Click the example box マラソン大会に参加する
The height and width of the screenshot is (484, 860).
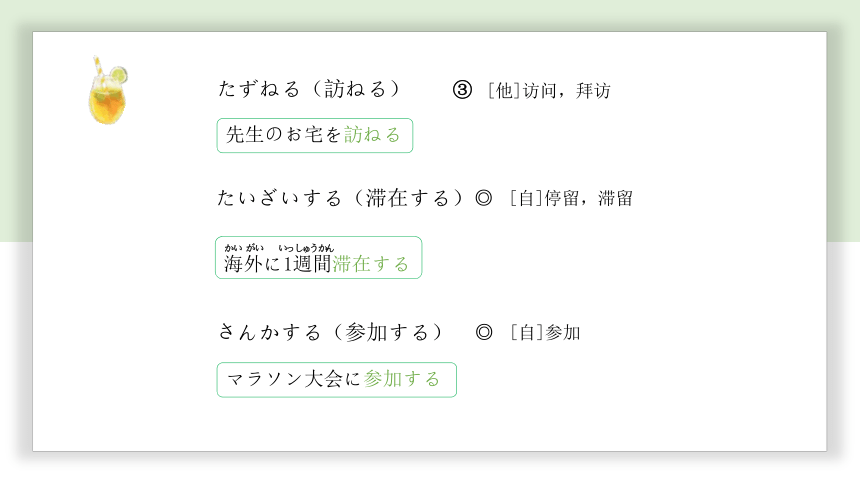pyautogui.click(x=337, y=380)
